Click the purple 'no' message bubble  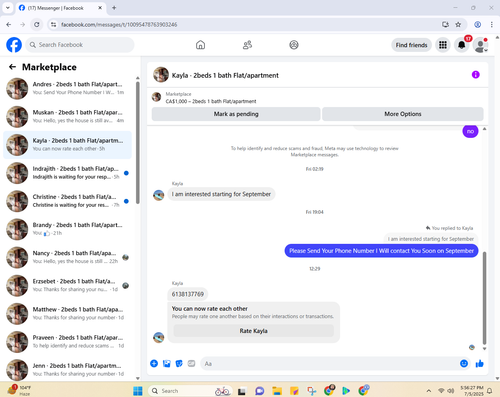tap(470, 131)
